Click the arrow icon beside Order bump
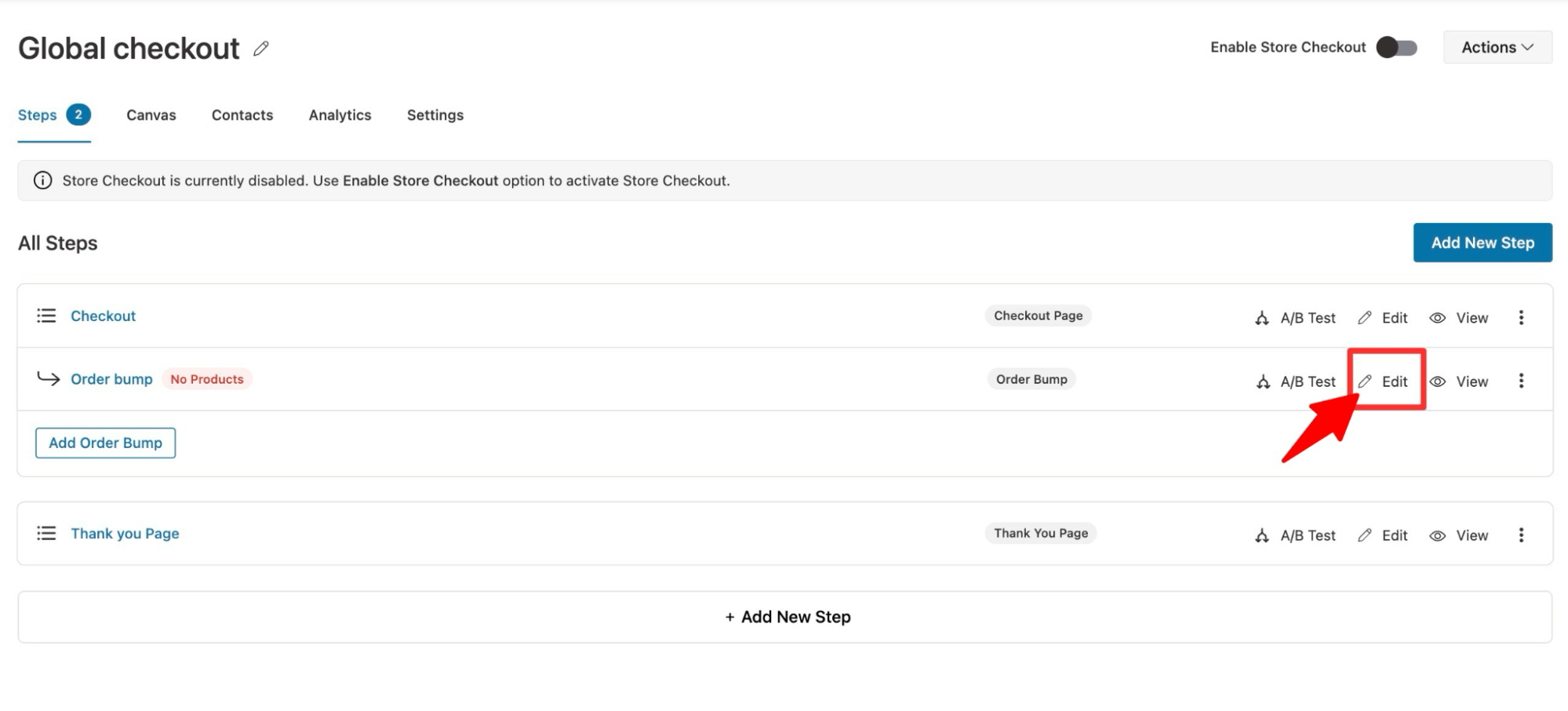Viewport: 1568px width, 711px height. tap(49, 379)
